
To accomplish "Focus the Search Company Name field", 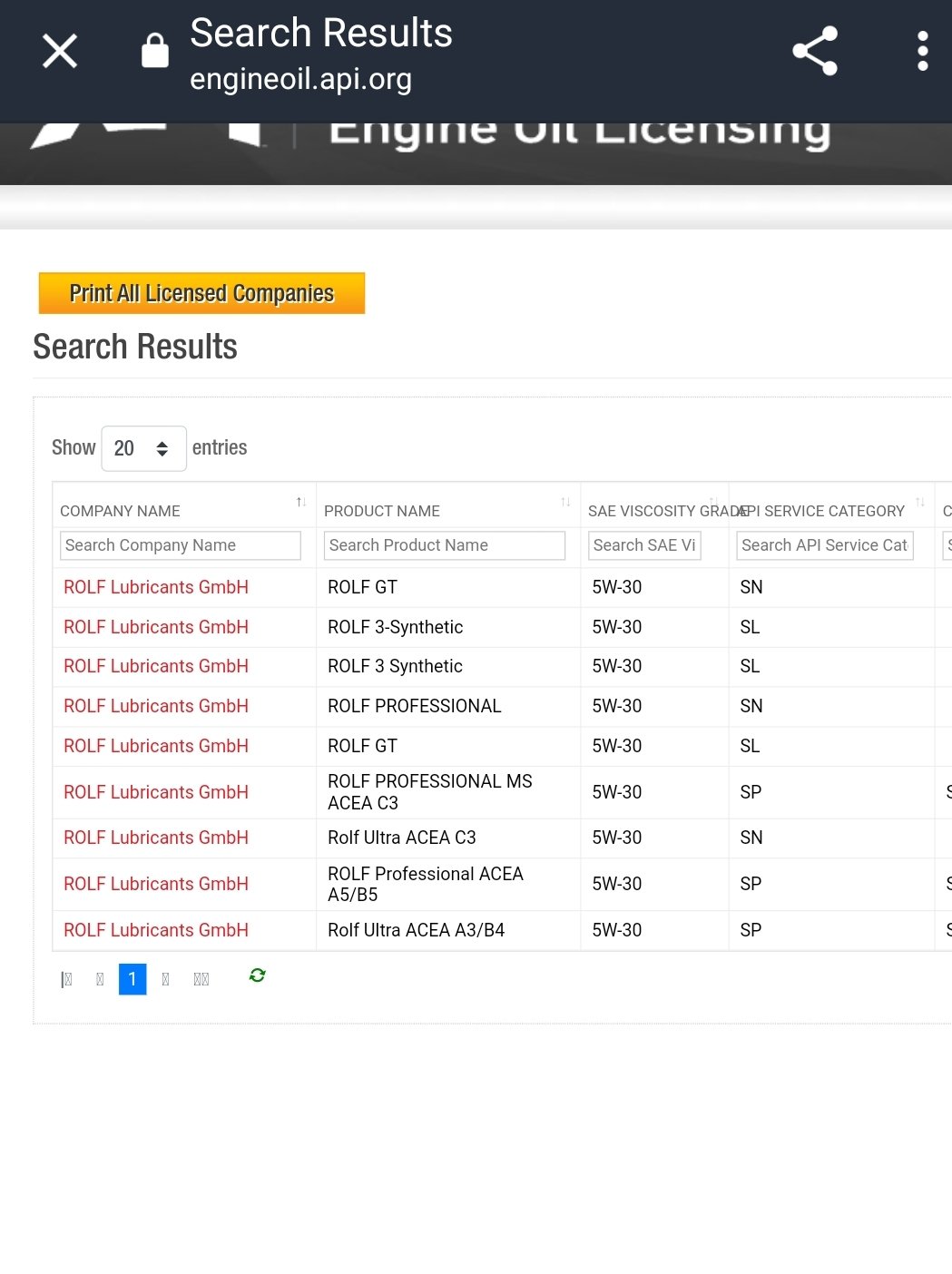I will tap(181, 545).
